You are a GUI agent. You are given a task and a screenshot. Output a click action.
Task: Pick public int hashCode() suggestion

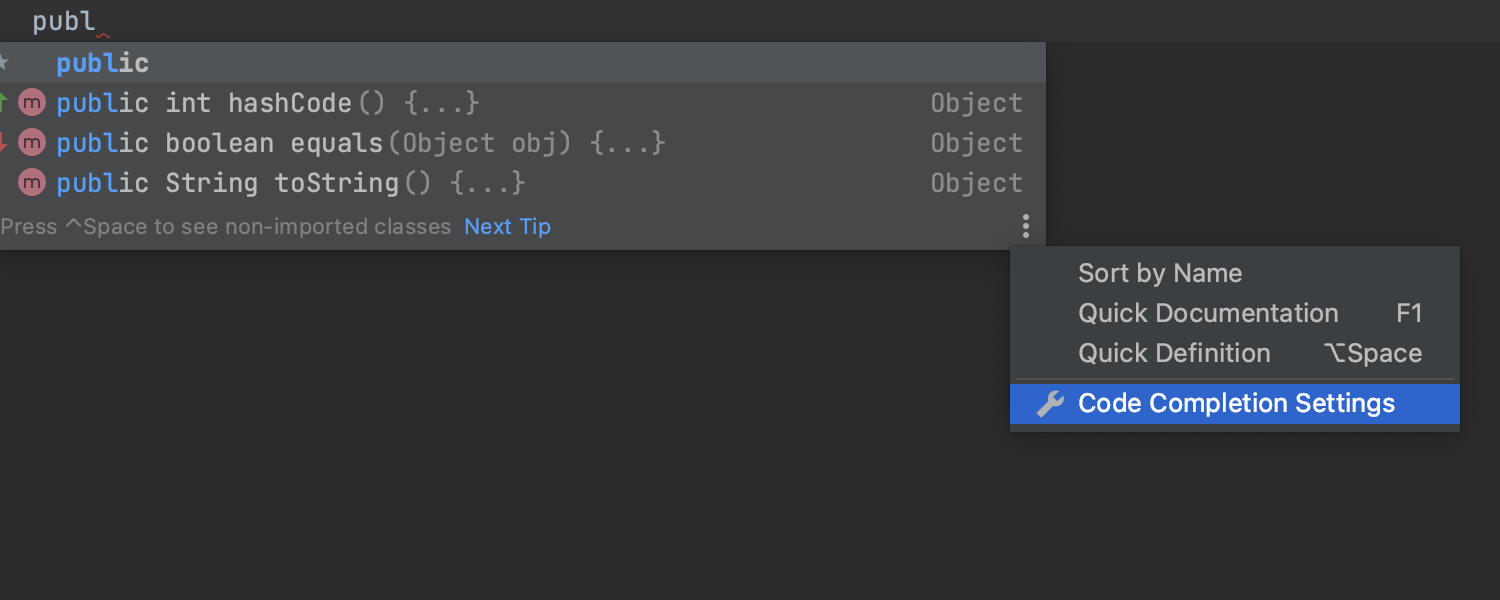pyautogui.click(x=268, y=103)
